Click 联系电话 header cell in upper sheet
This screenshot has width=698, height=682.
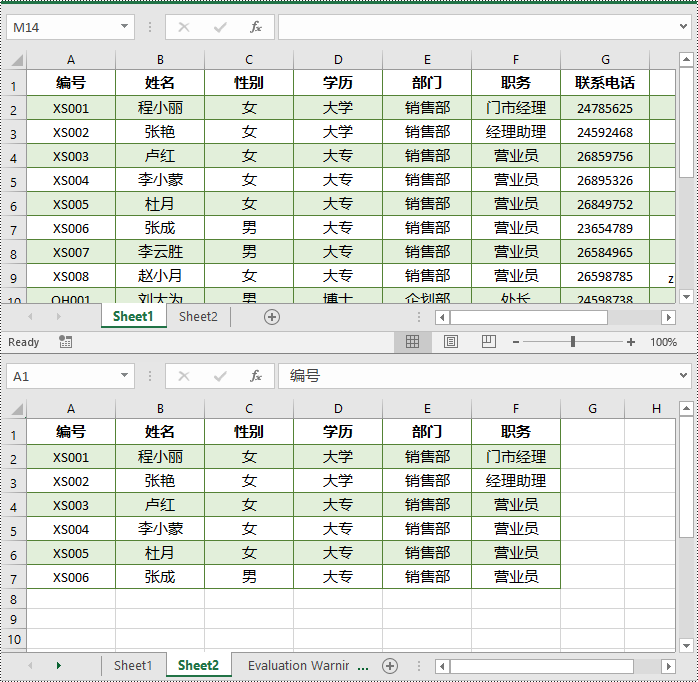605,83
